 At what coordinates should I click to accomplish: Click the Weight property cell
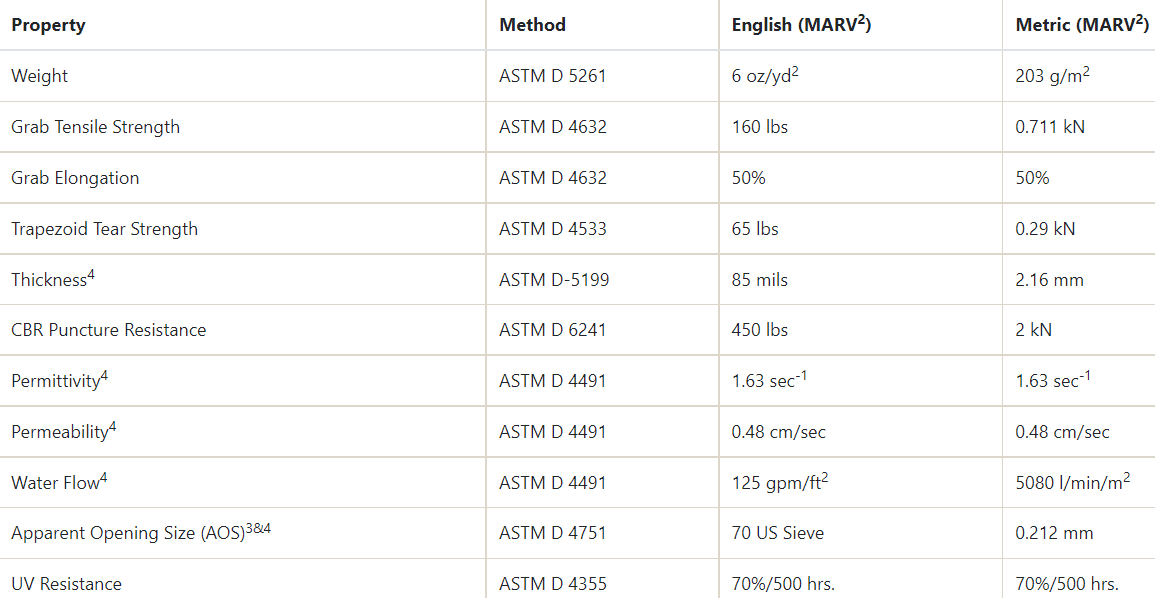point(39,76)
